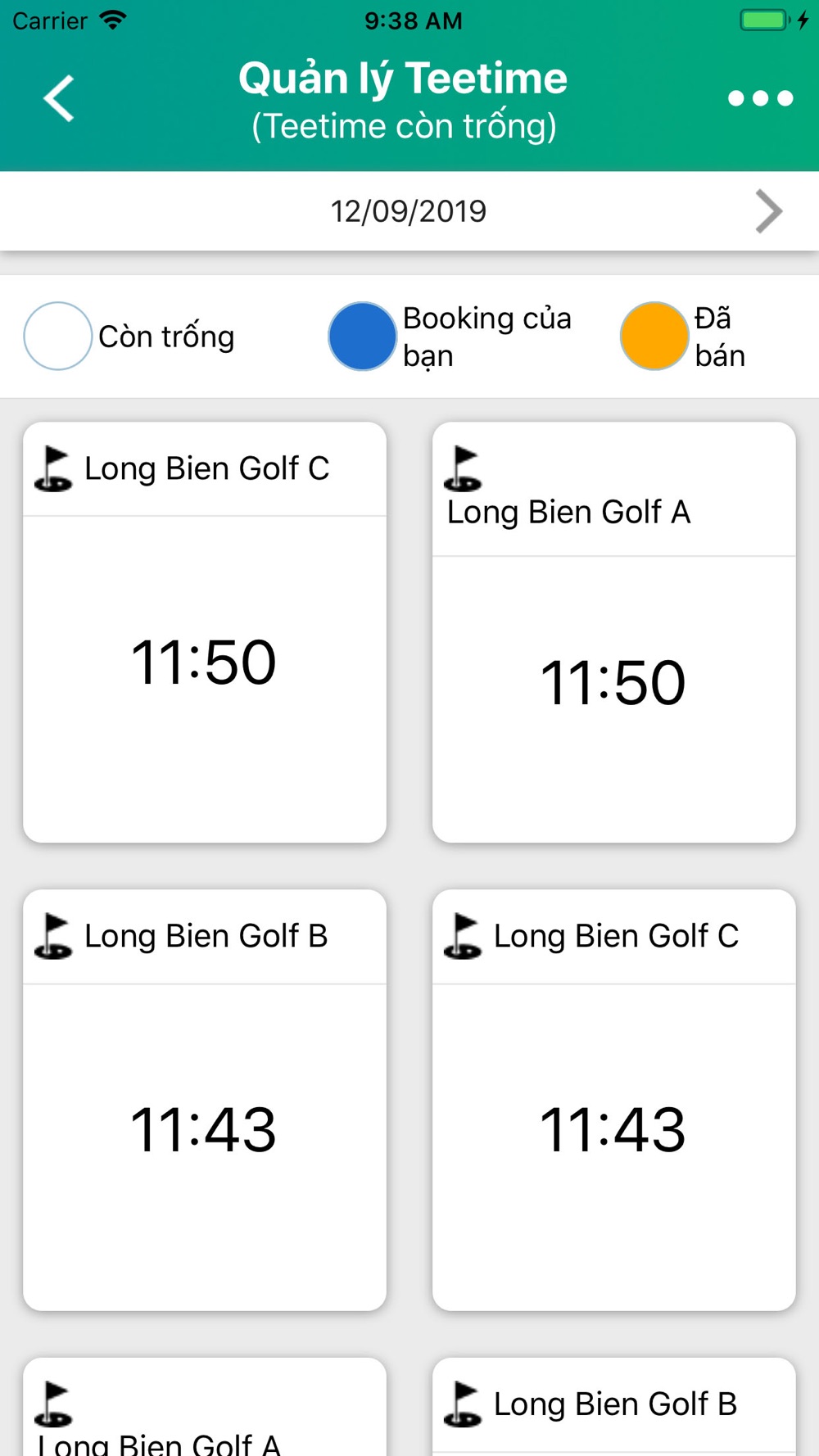The height and width of the screenshot is (1456, 819).
Task: Open the 12/09/2019 date picker
Action: (408, 211)
